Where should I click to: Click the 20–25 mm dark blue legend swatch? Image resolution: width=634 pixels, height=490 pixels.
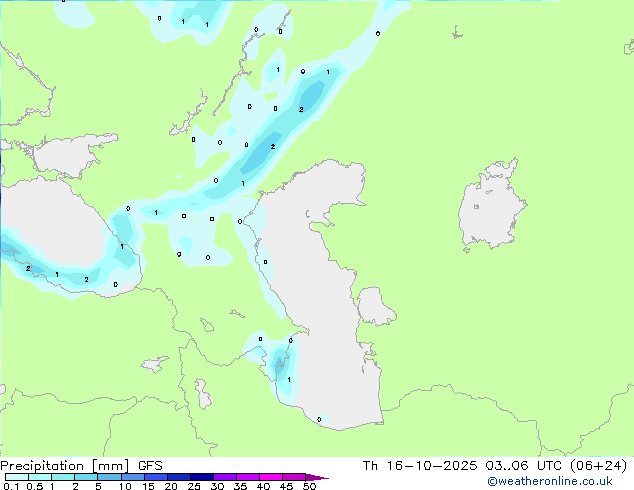tap(178, 477)
